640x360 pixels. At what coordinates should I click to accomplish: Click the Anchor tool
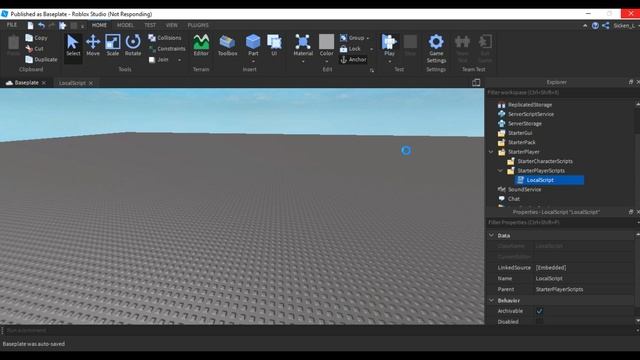(353, 60)
